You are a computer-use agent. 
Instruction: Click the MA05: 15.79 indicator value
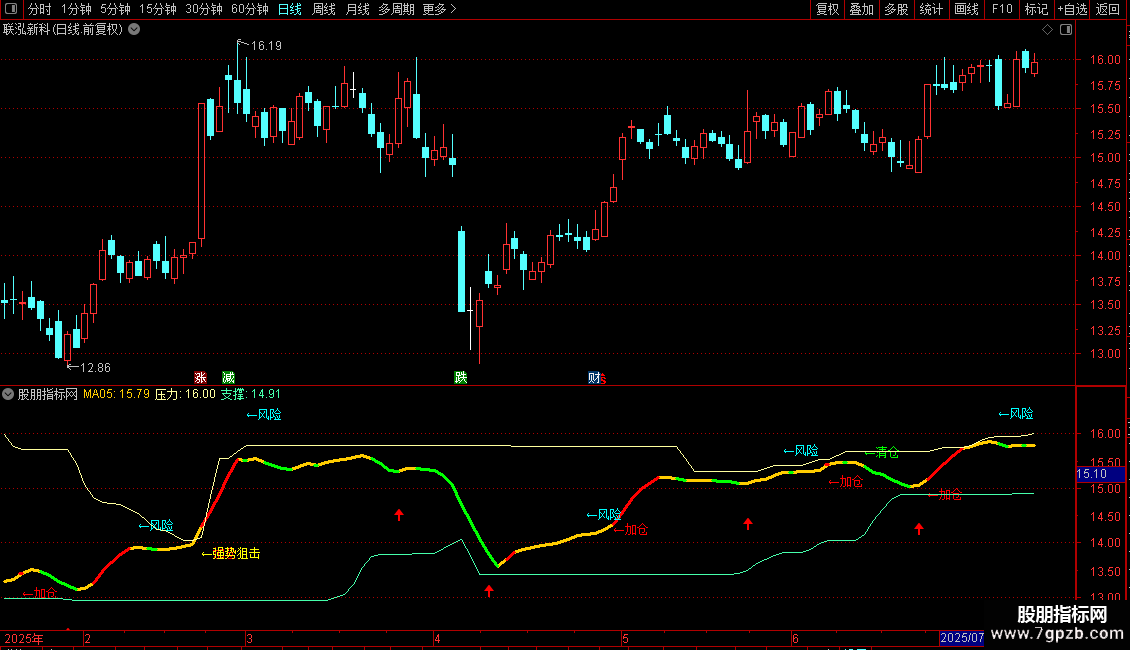pos(116,394)
